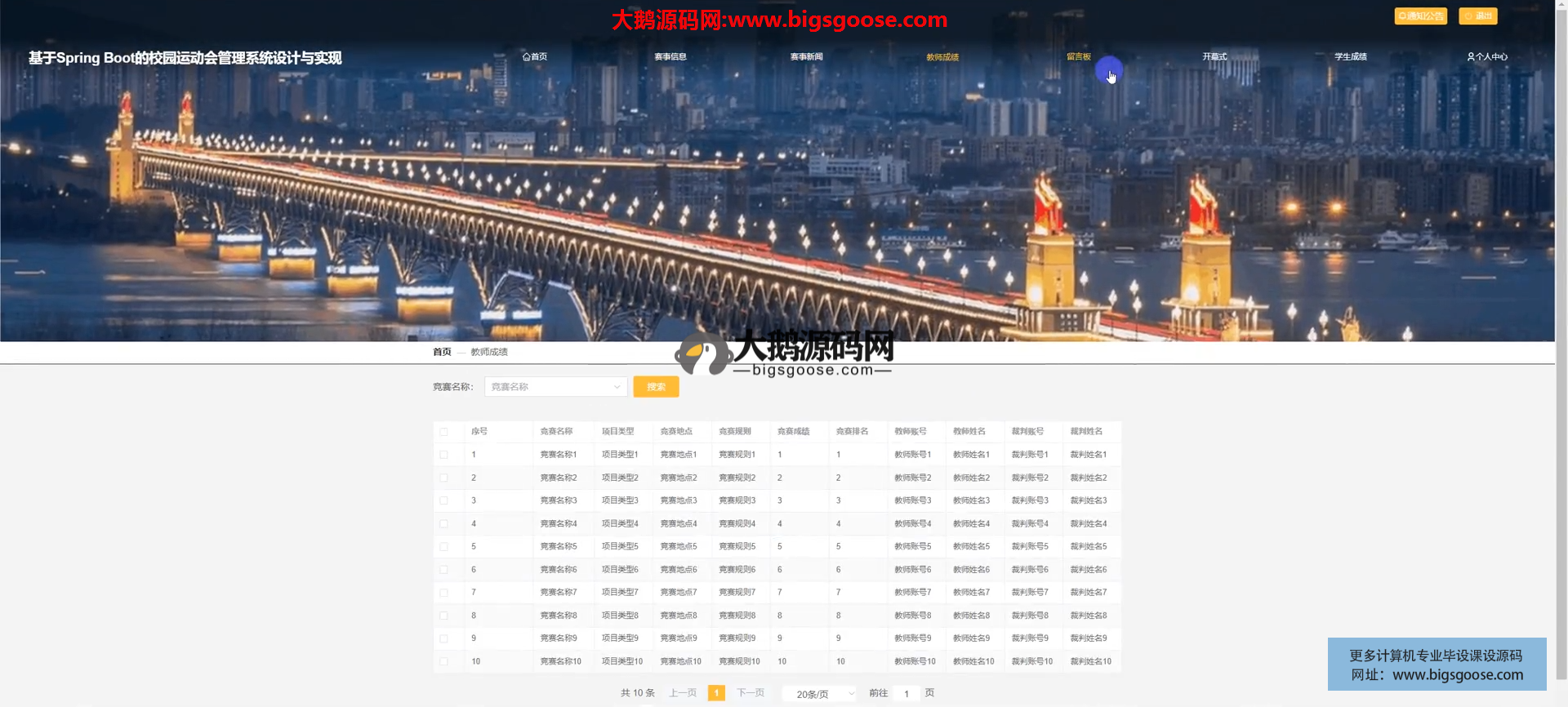Open the 赛事信息 menu item

click(x=670, y=57)
